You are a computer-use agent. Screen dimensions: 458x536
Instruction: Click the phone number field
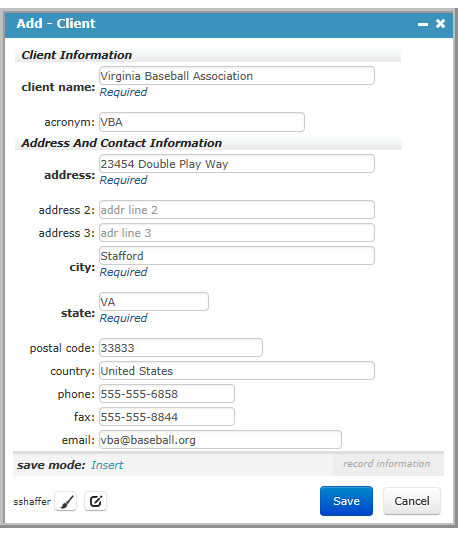167,393
